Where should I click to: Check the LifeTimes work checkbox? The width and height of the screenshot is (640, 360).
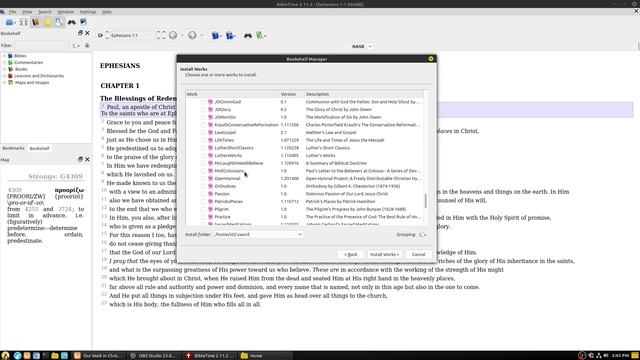203,140
